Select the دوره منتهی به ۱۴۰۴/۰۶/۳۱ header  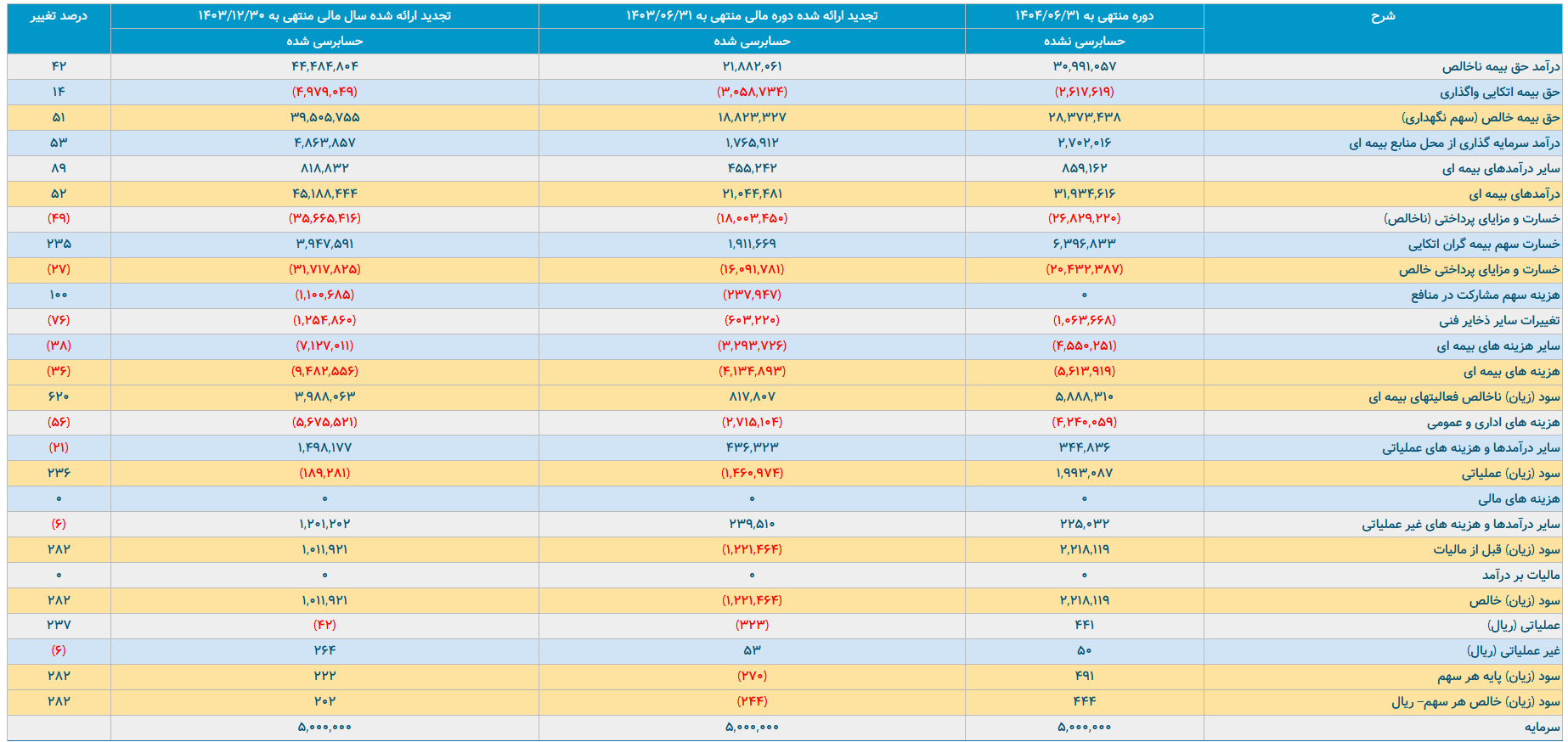[x=1084, y=16]
